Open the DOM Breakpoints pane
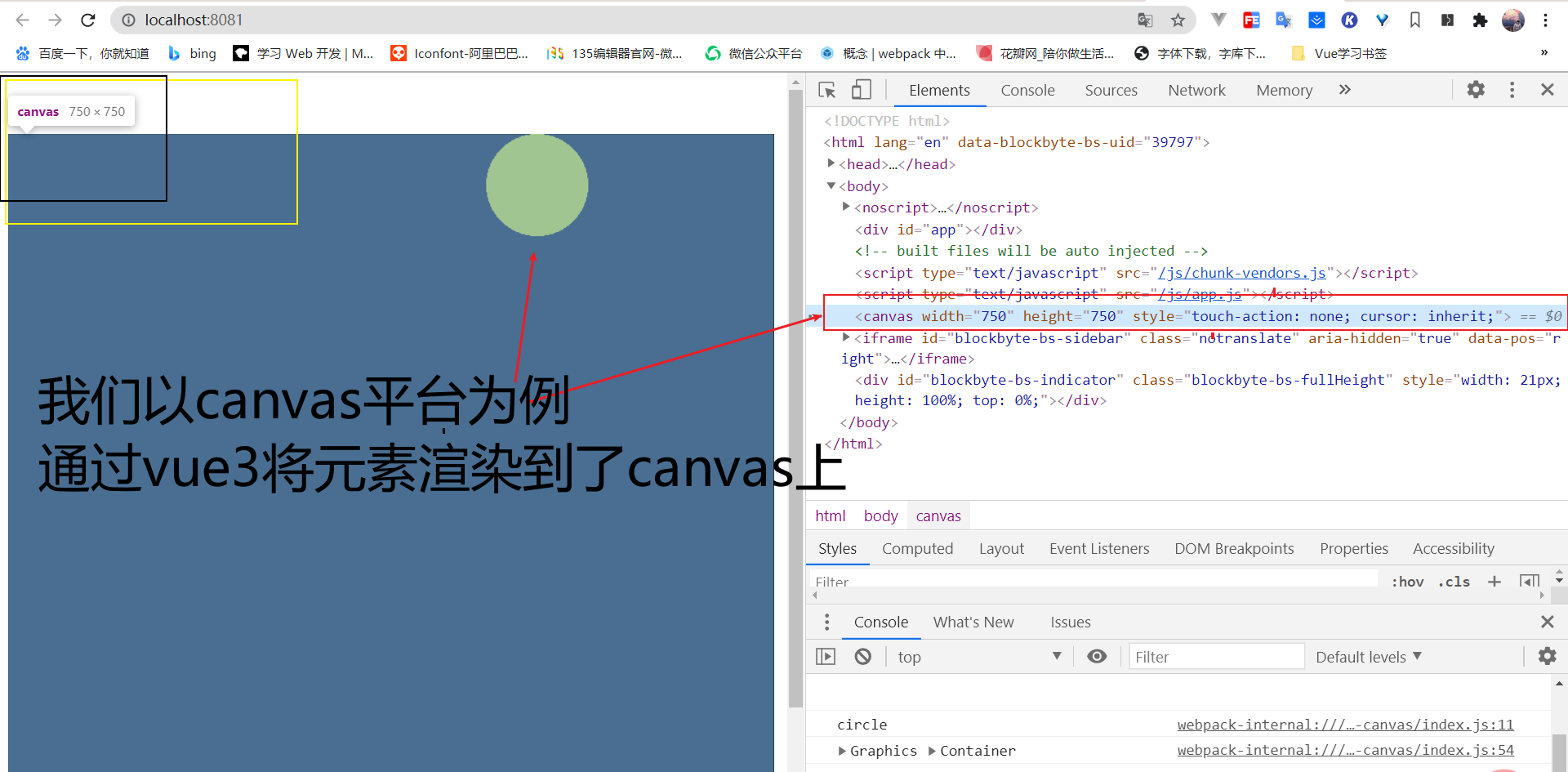 pyautogui.click(x=1233, y=548)
